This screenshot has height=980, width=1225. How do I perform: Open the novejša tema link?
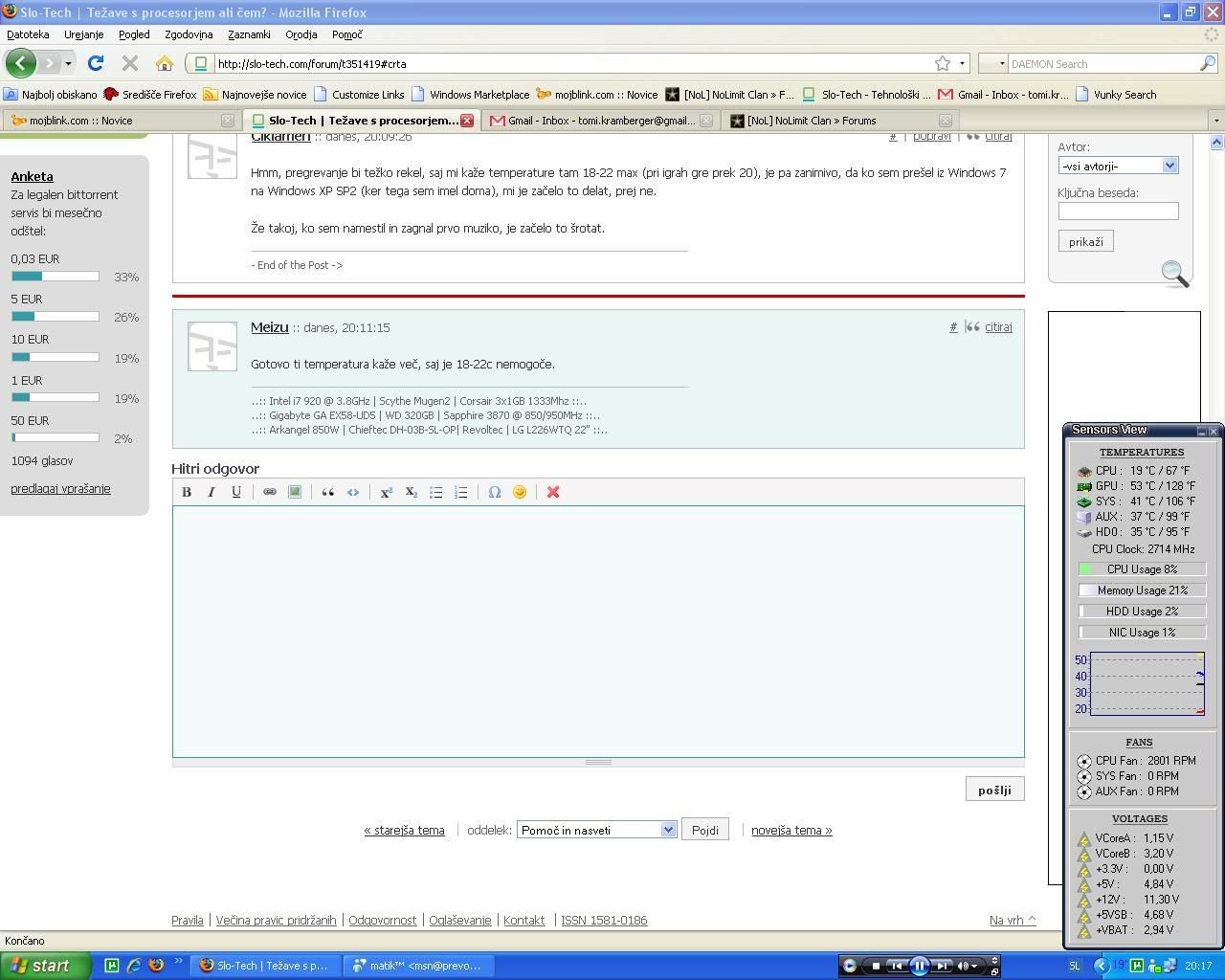click(791, 830)
